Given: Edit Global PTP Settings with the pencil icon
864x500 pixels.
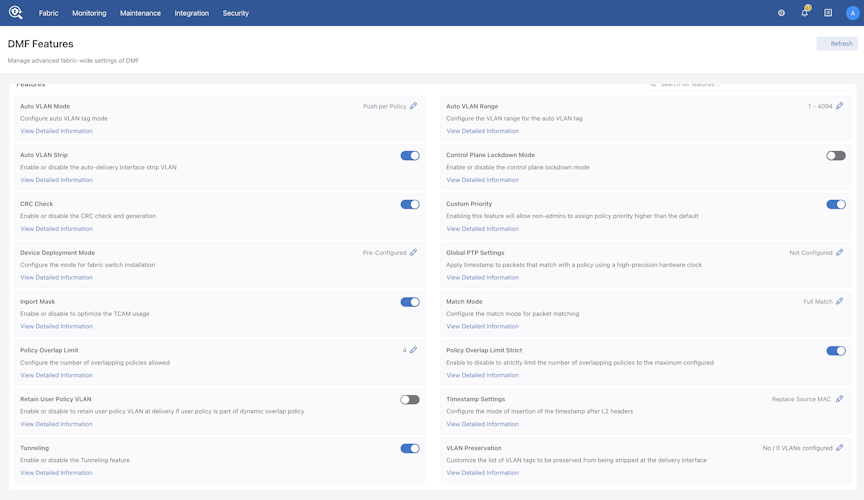Looking at the screenshot, I should [840, 252].
